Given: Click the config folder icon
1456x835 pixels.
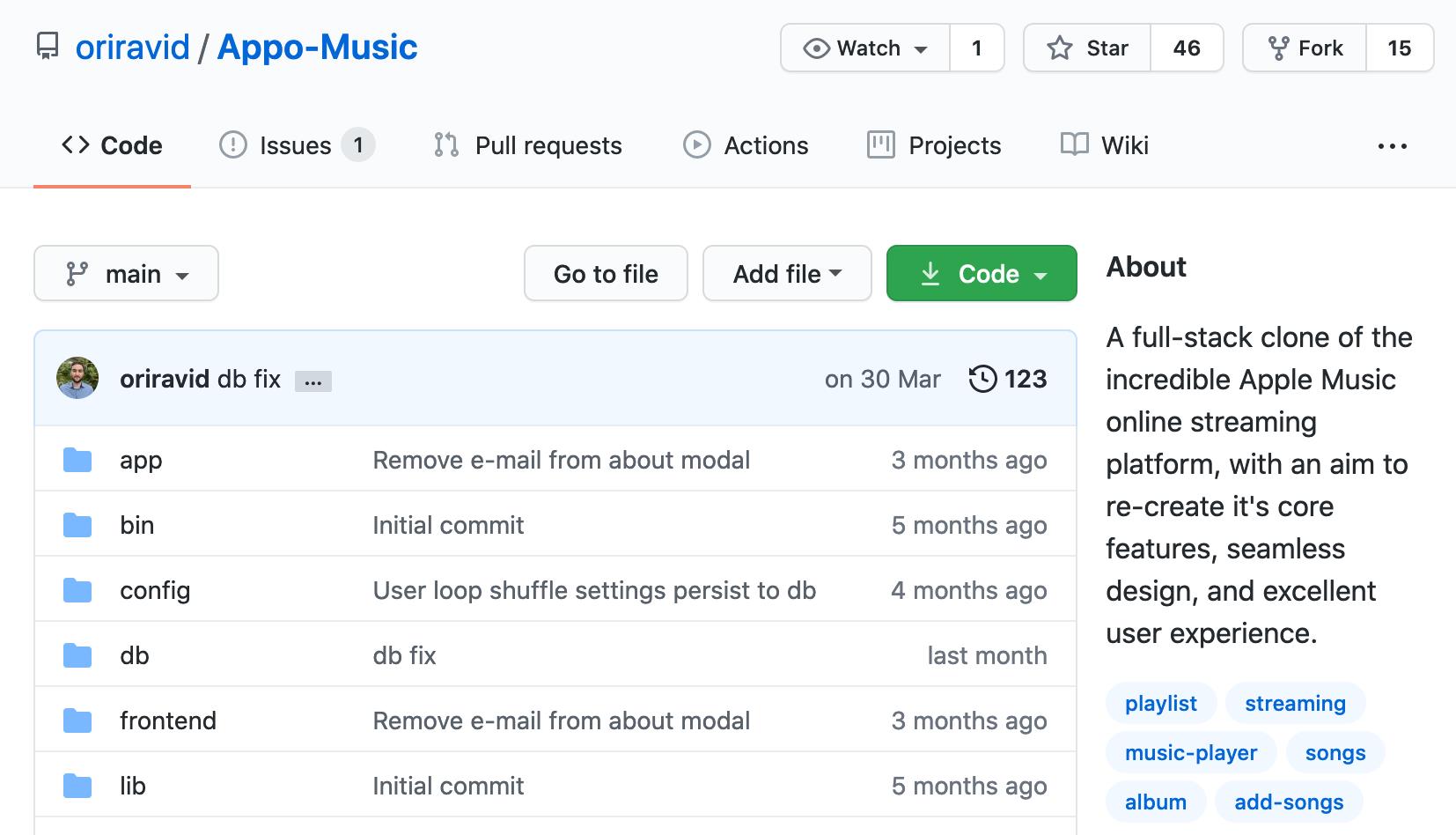Looking at the screenshot, I should (77, 590).
